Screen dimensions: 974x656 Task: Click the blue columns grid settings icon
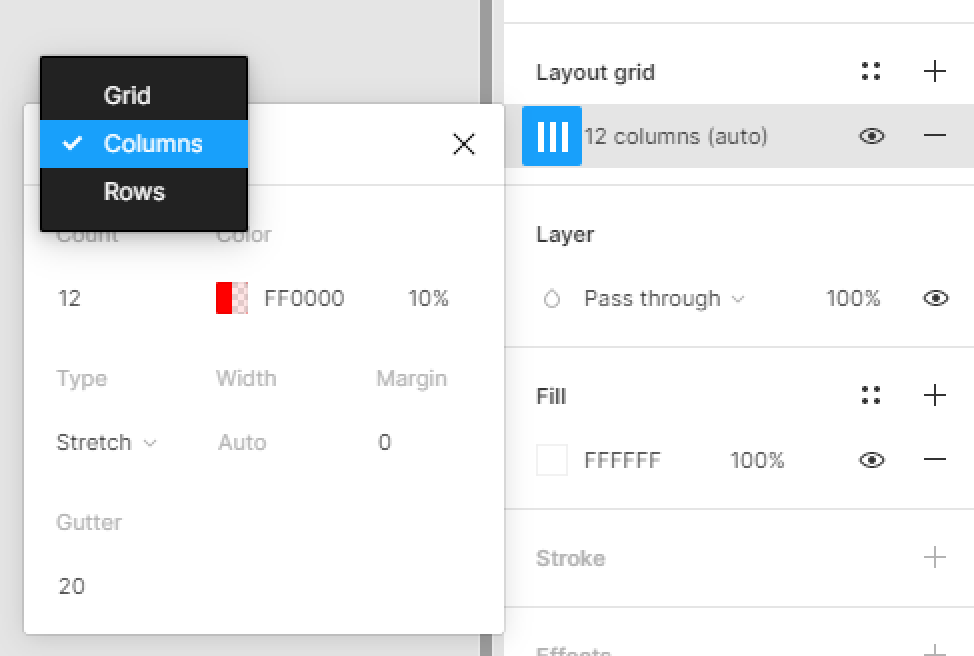(552, 136)
